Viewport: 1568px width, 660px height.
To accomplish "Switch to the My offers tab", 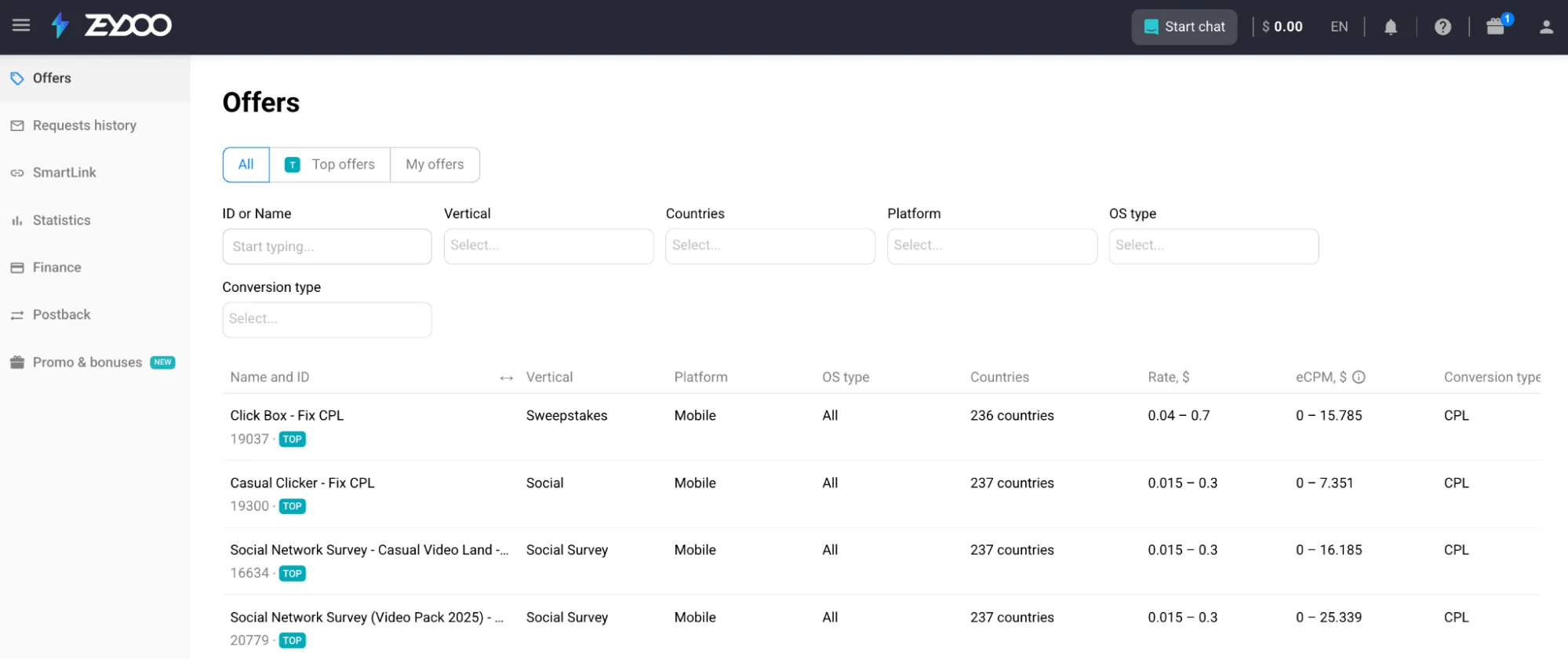I will (435, 165).
